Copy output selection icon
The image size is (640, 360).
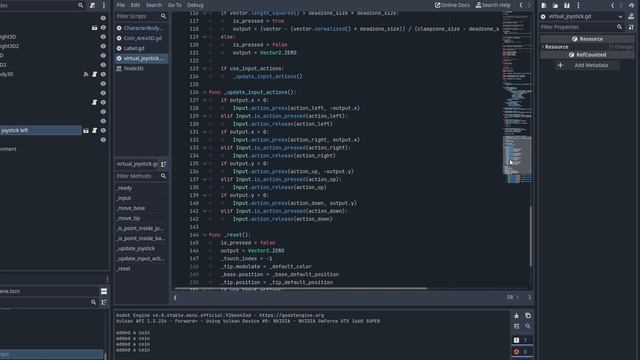(x=528, y=316)
